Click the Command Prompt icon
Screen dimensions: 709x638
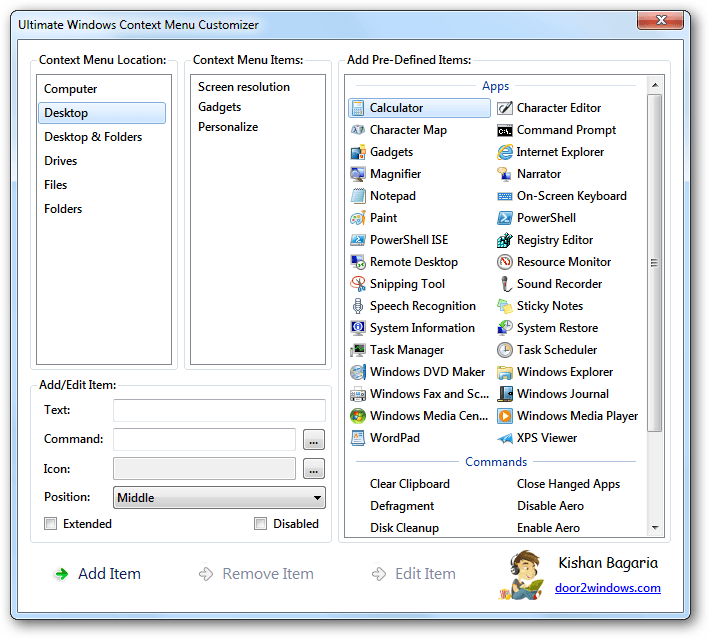tap(505, 130)
